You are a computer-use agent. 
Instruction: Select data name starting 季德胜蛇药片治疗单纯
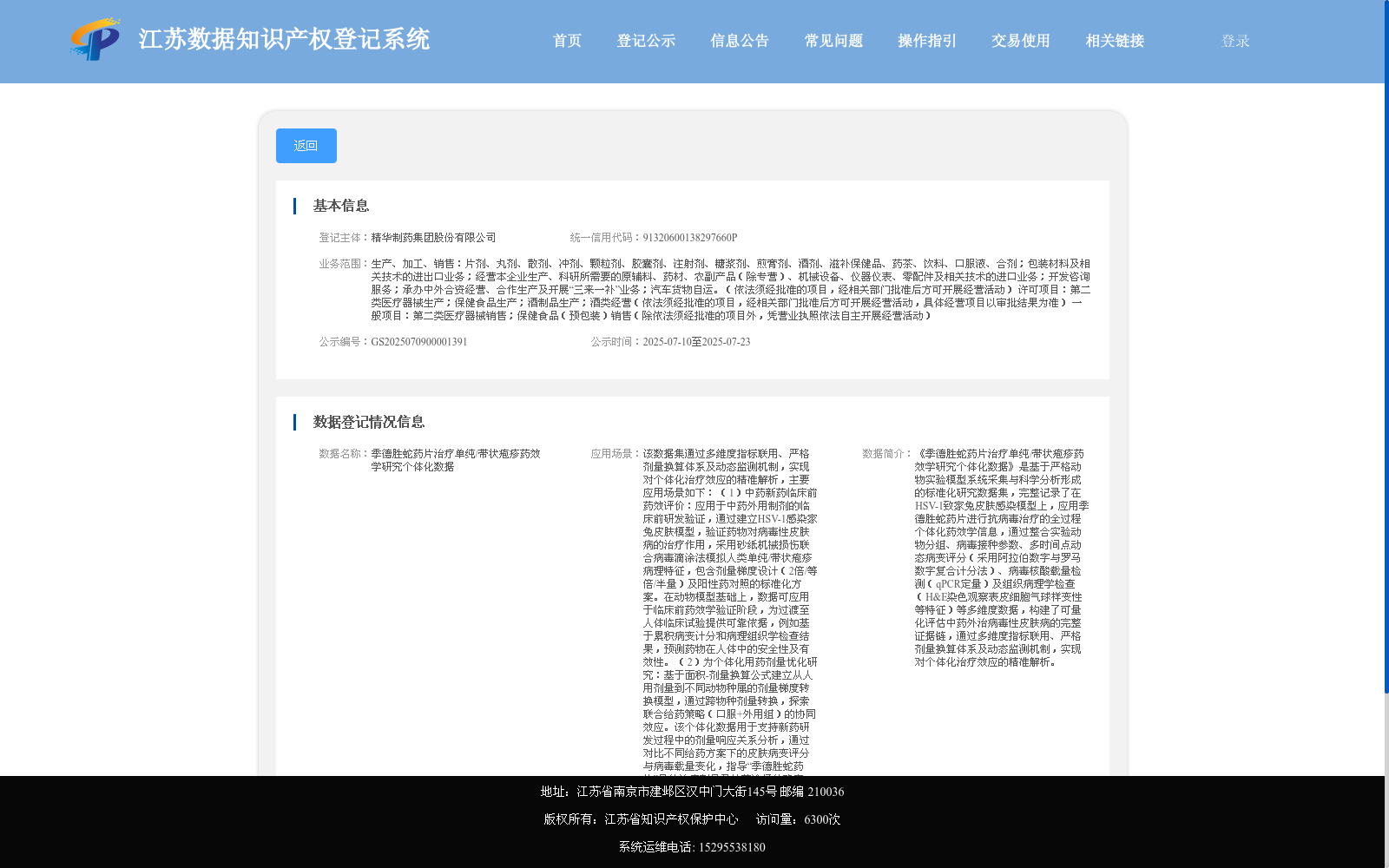[456, 460]
